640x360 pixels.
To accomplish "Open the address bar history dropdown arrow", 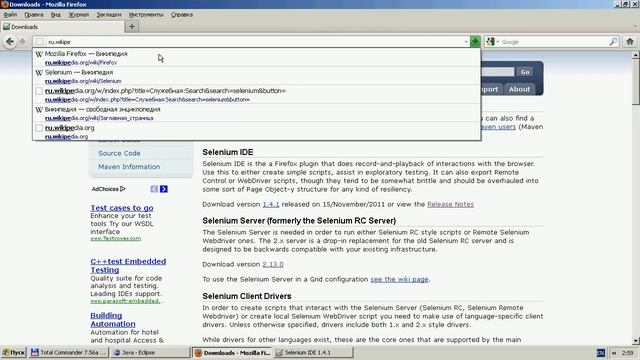I will [x=466, y=42].
